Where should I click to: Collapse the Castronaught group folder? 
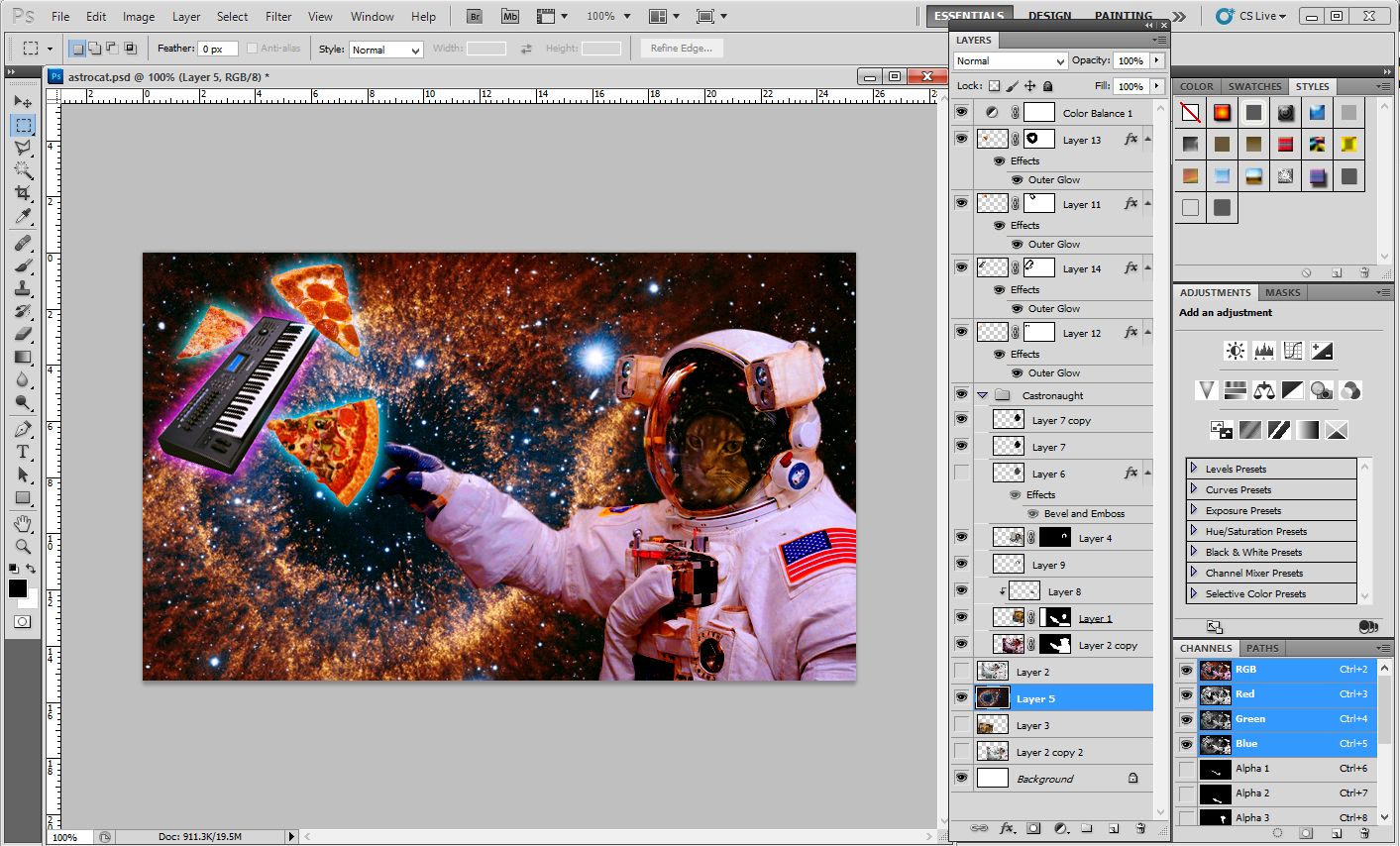[983, 395]
